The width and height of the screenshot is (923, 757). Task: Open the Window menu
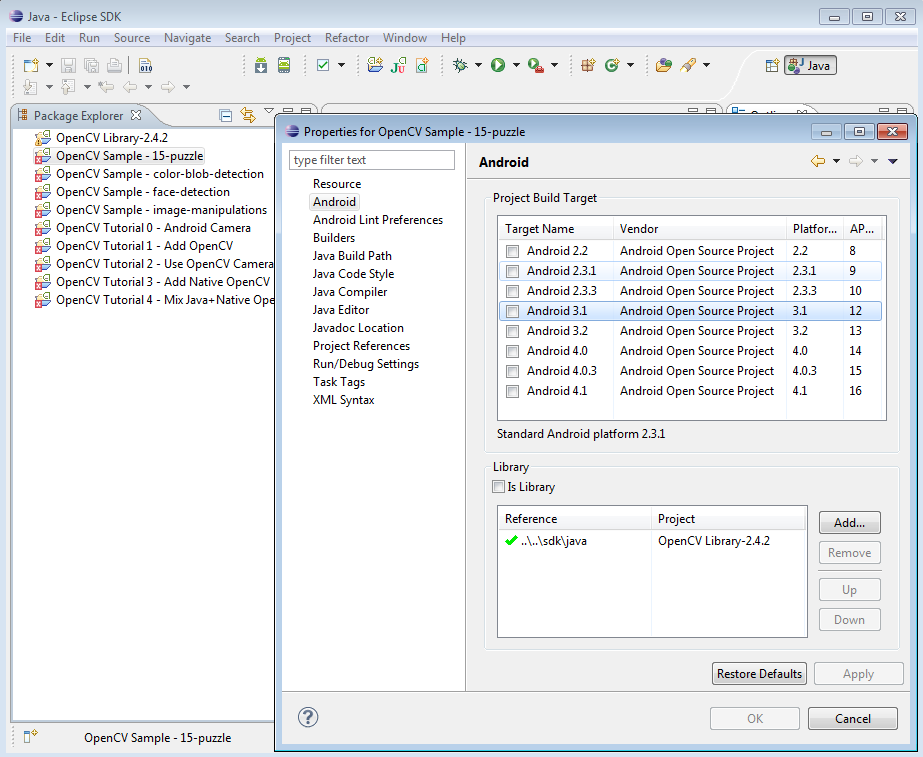click(x=404, y=38)
